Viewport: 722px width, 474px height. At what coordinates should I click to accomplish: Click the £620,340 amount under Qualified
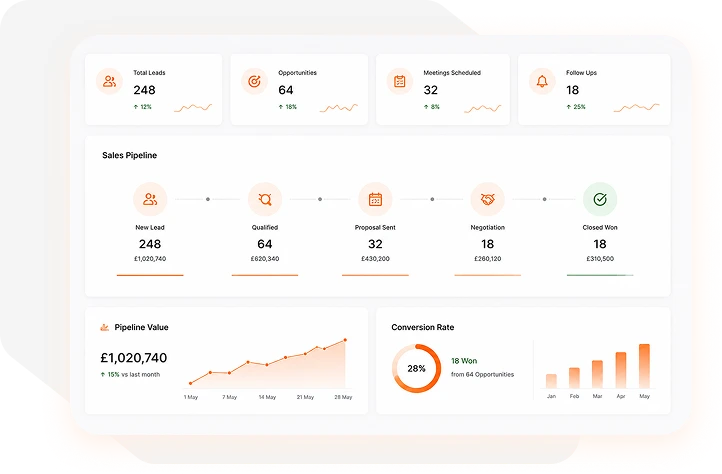tap(265, 259)
